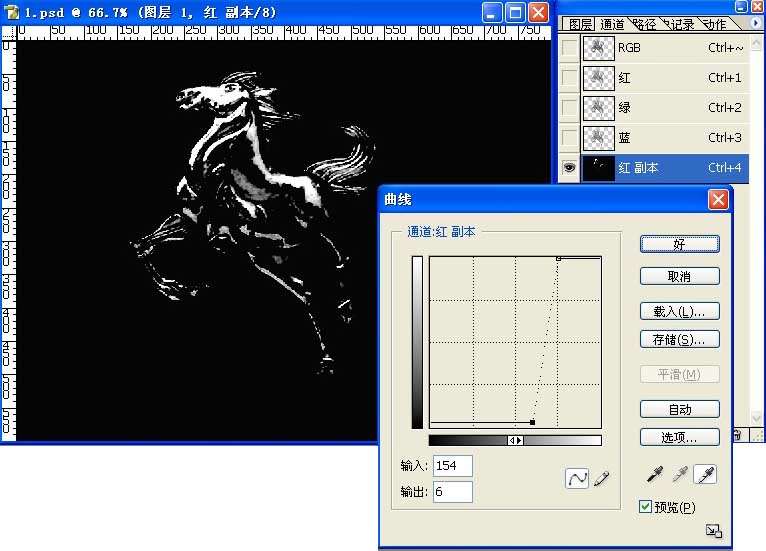Switch to the 图层 (Layers) tab
This screenshot has height=551, width=766.
tap(581, 25)
